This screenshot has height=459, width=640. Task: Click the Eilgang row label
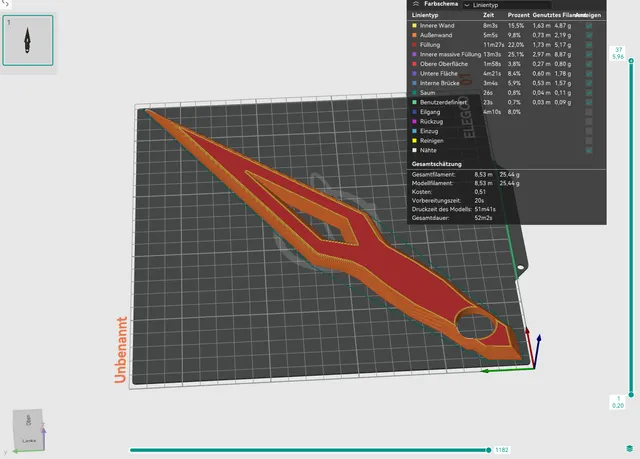pos(430,112)
